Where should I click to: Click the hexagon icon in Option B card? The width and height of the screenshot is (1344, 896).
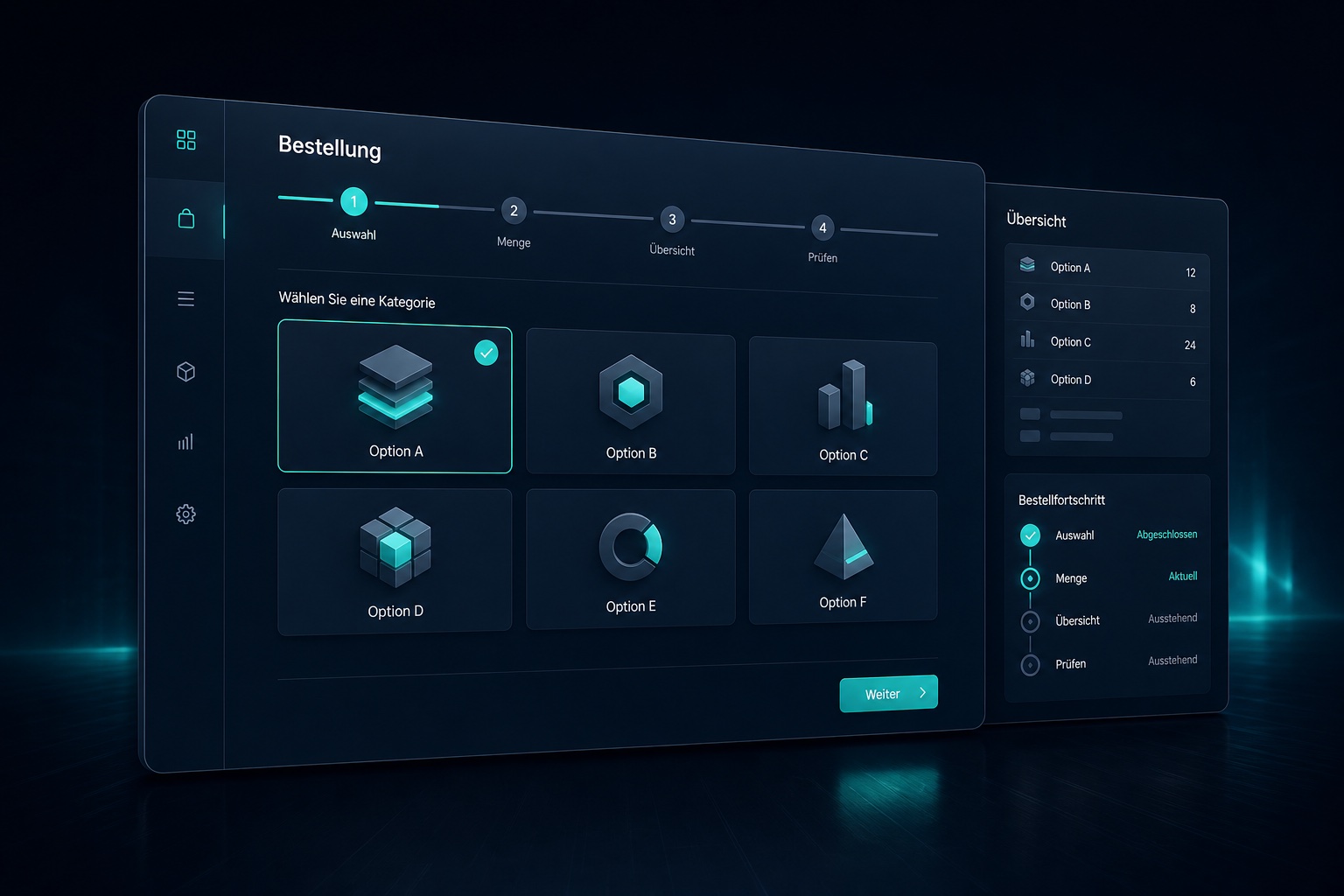(631, 392)
